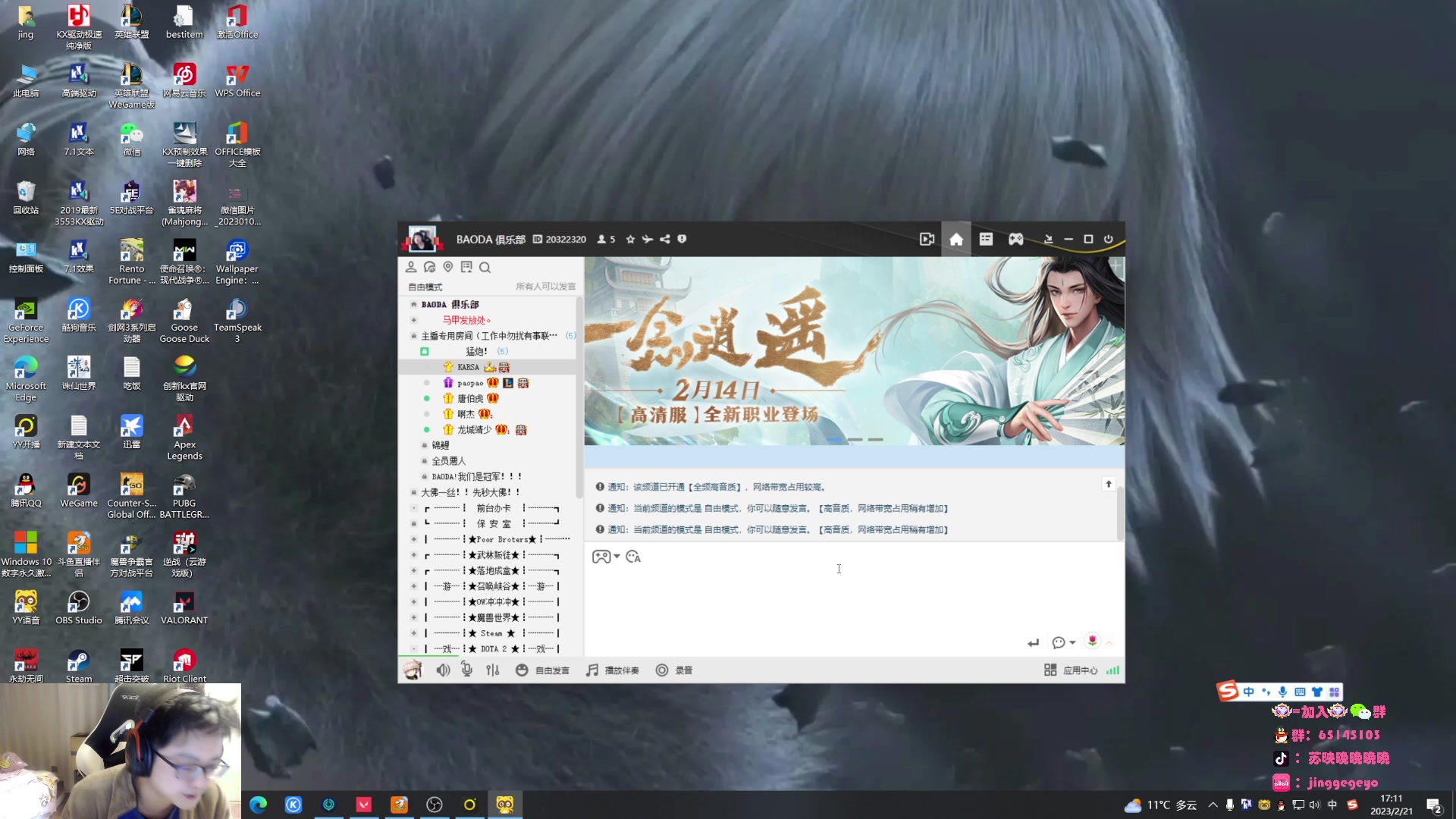Open the 全员恶人 subchannel

[448, 461]
